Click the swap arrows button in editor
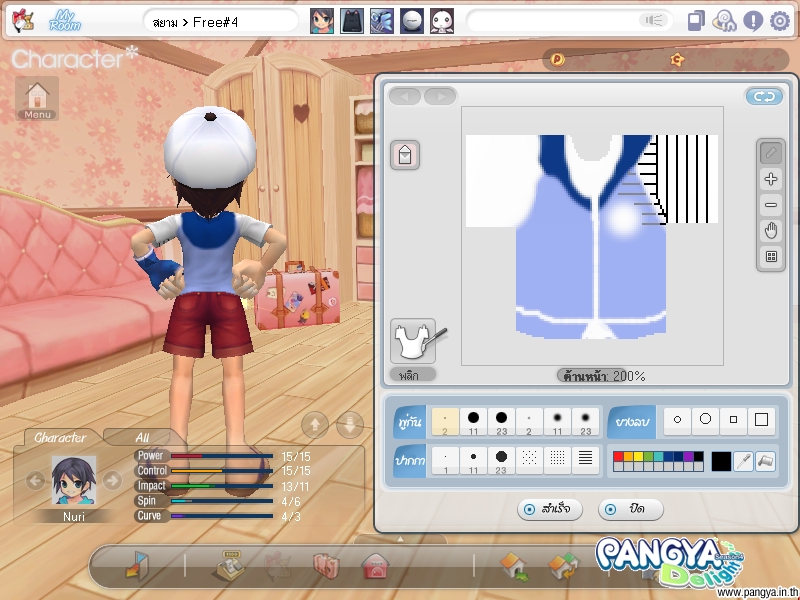Image resolution: width=800 pixels, height=600 pixels. coord(764,96)
